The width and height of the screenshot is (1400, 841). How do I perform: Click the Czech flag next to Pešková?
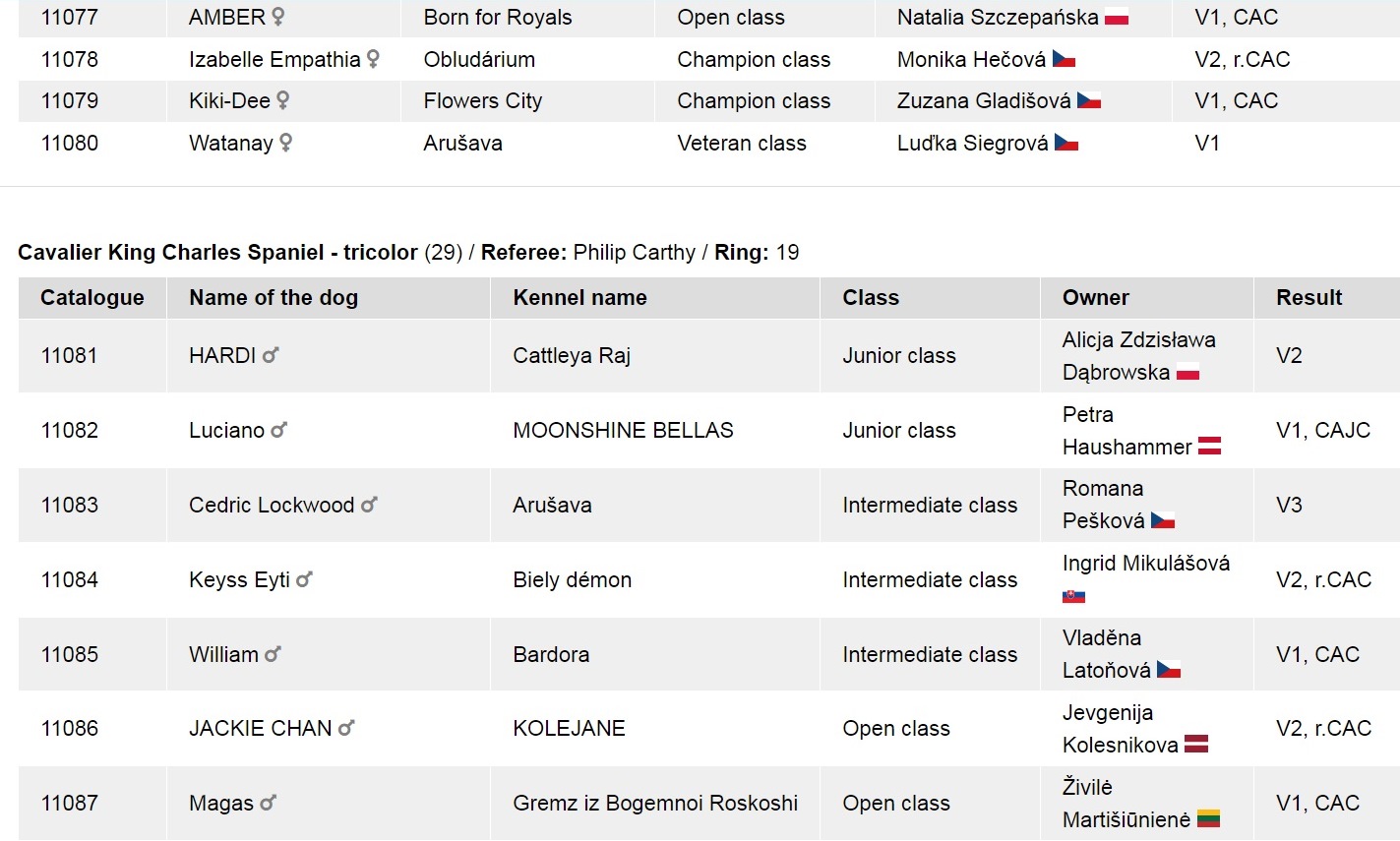pyautogui.click(x=1163, y=520)
